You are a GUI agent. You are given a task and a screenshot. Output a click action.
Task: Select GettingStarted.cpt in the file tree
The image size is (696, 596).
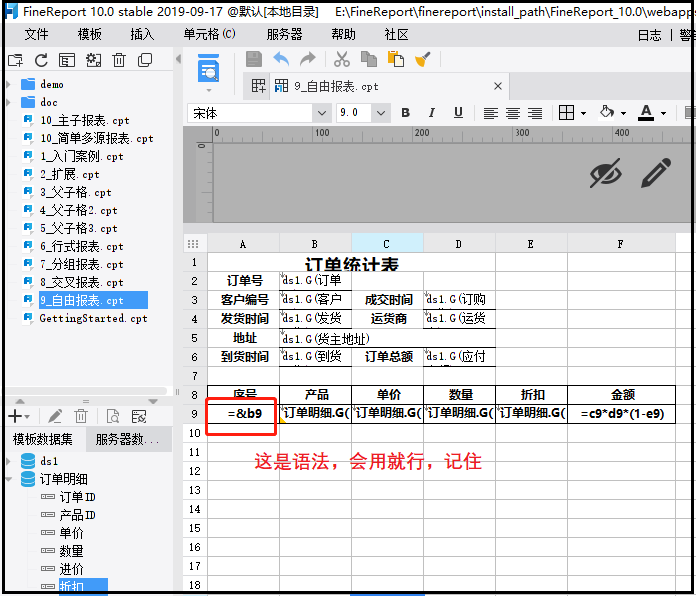(x=93, y=318)
